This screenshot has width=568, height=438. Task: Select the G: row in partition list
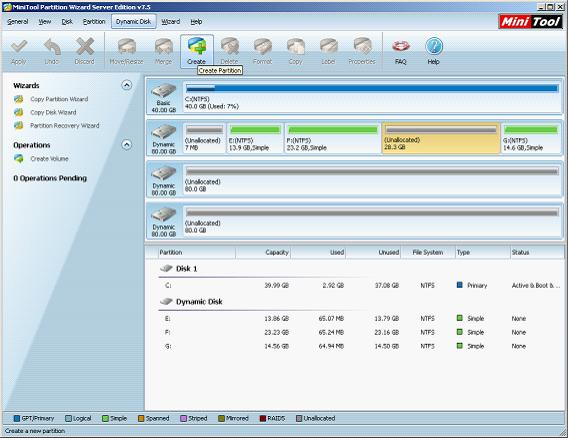[x=361, y=346]
